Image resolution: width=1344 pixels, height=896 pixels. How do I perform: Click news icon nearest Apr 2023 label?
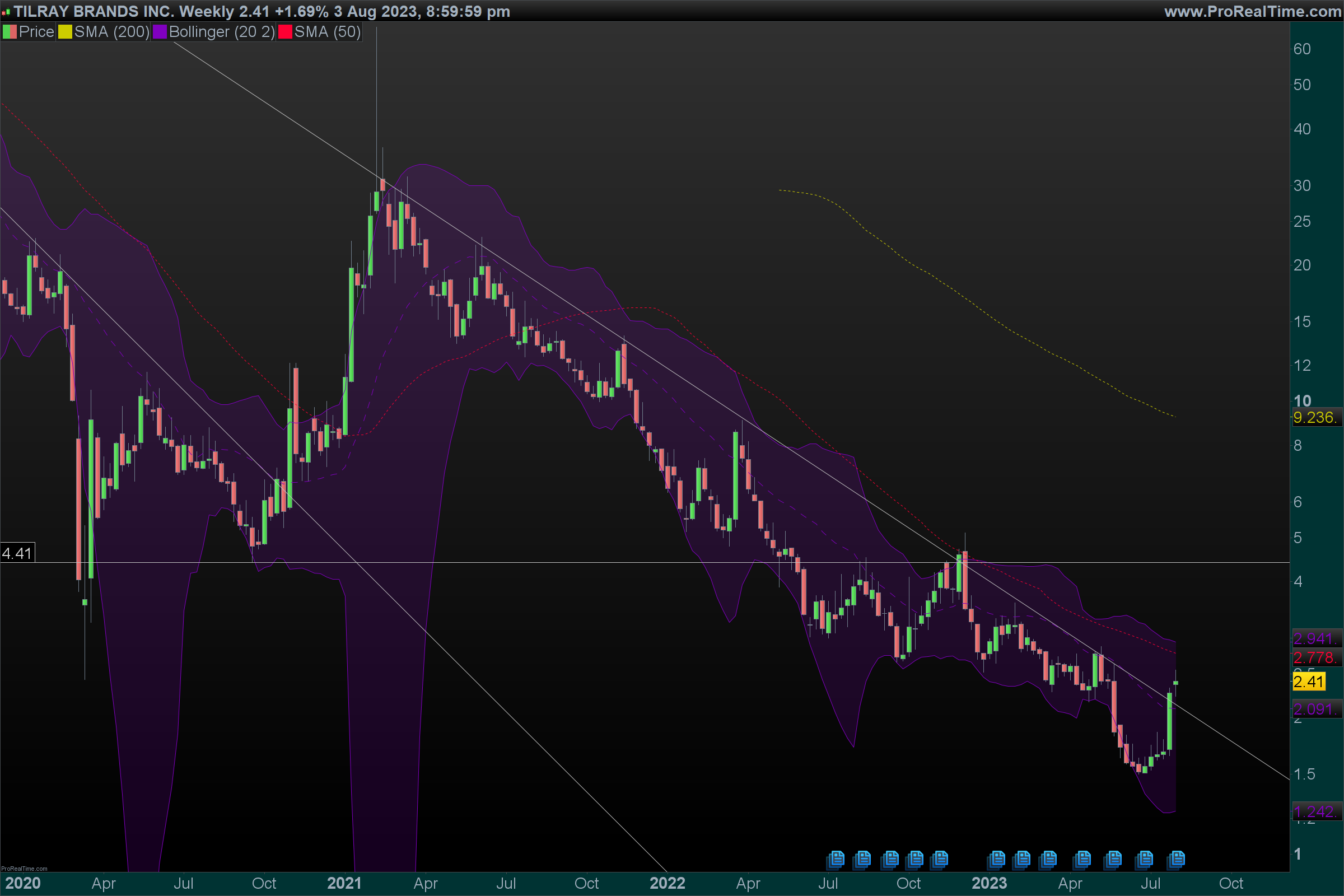[1082, 858]
